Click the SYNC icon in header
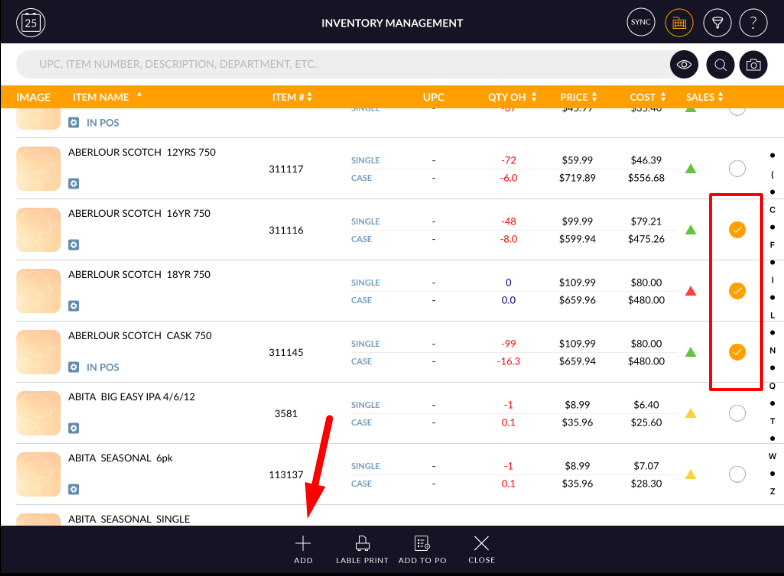 [x=640, y=22]
